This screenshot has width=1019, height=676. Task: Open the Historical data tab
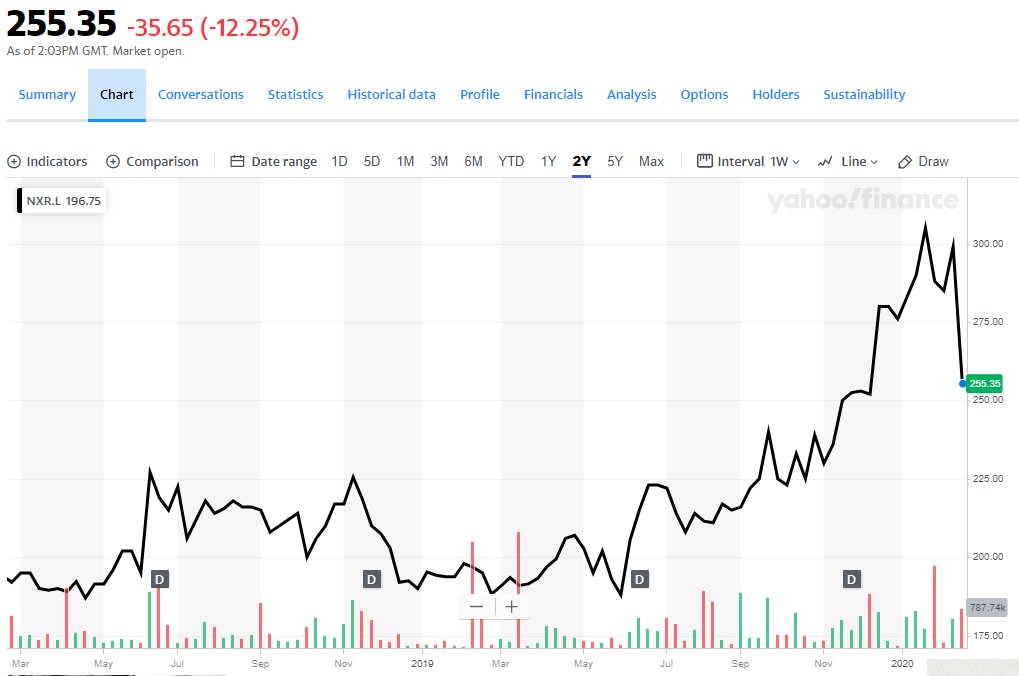pyautogui.click(x=391, y=94)
